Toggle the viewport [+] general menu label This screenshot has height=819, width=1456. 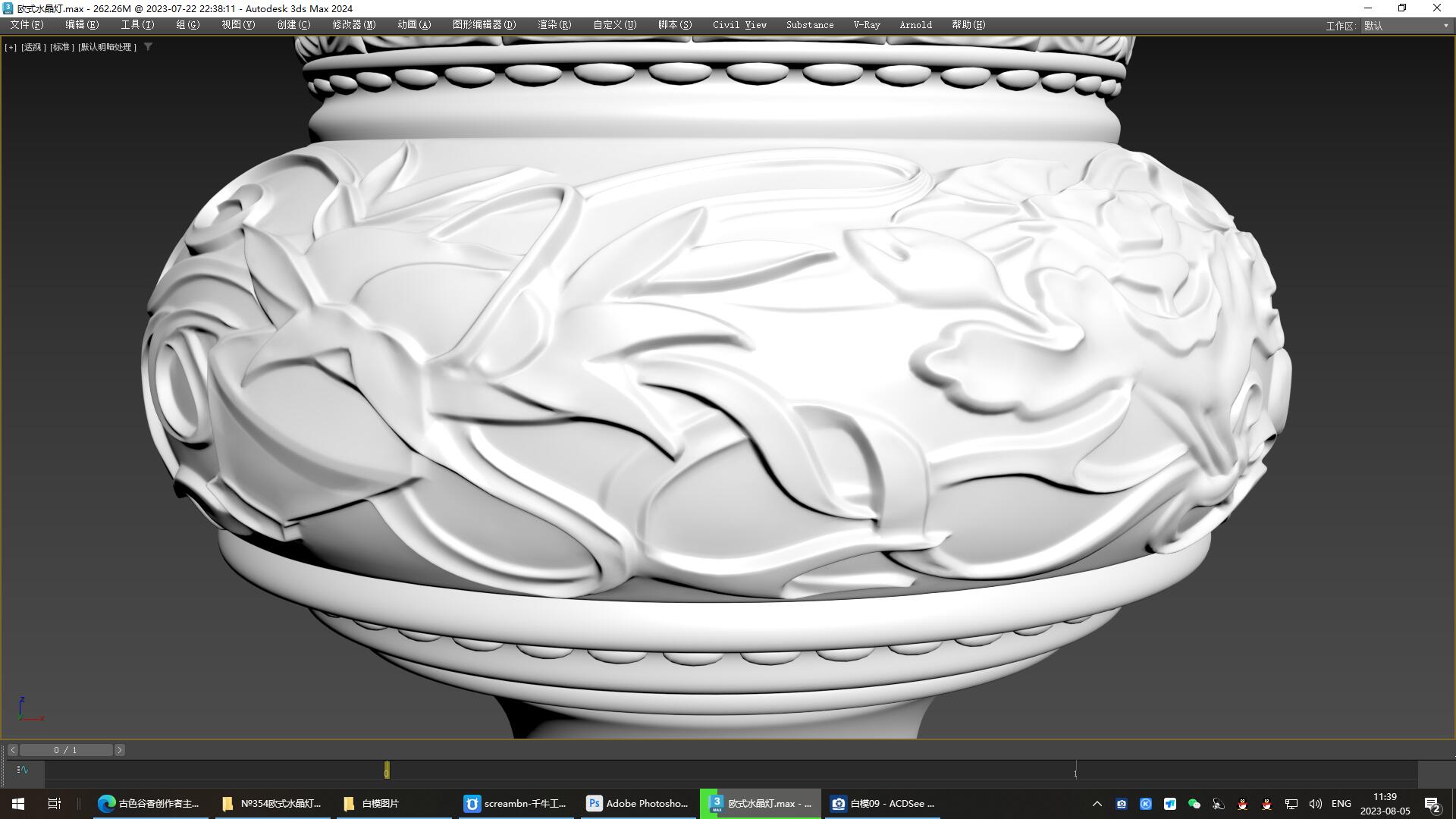pos(11,47)
